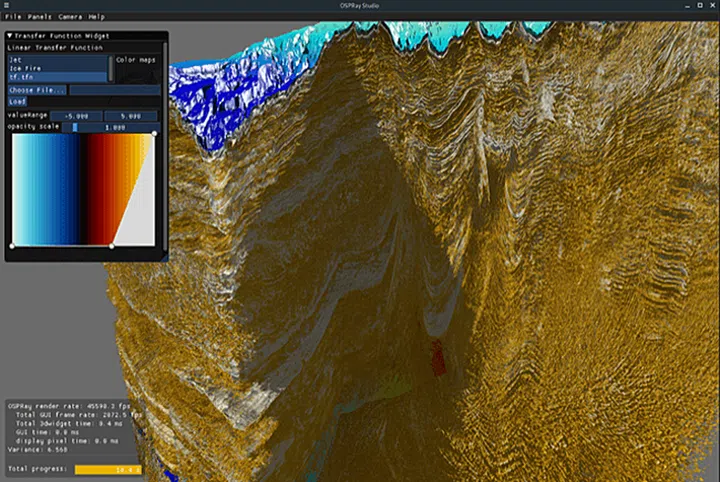Click the valueRange maximum field

(x=130, y=116)
